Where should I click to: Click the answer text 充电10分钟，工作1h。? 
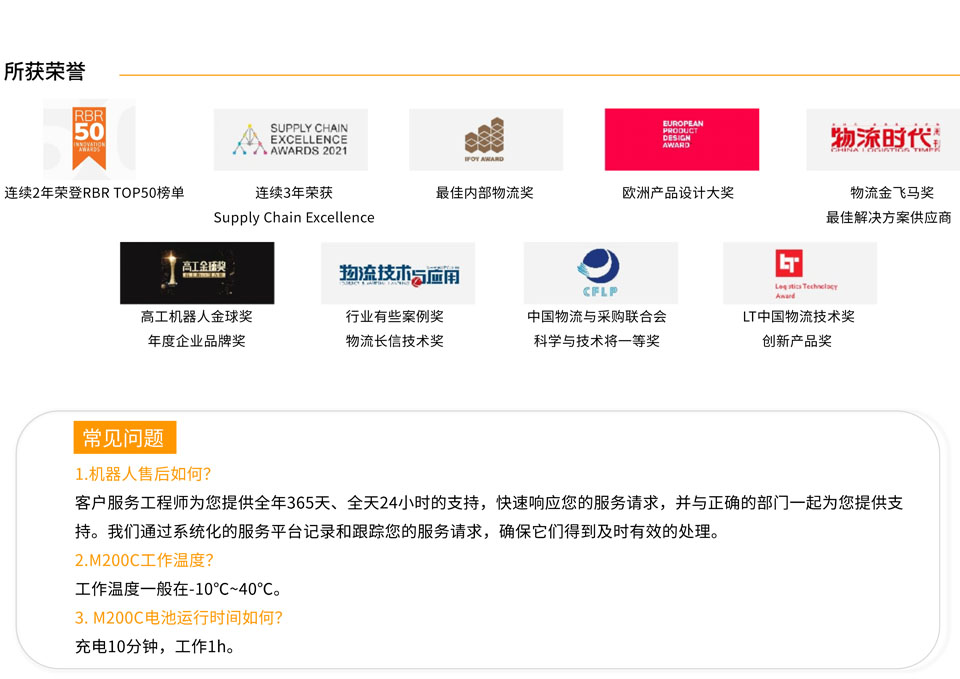pos(155,646)
